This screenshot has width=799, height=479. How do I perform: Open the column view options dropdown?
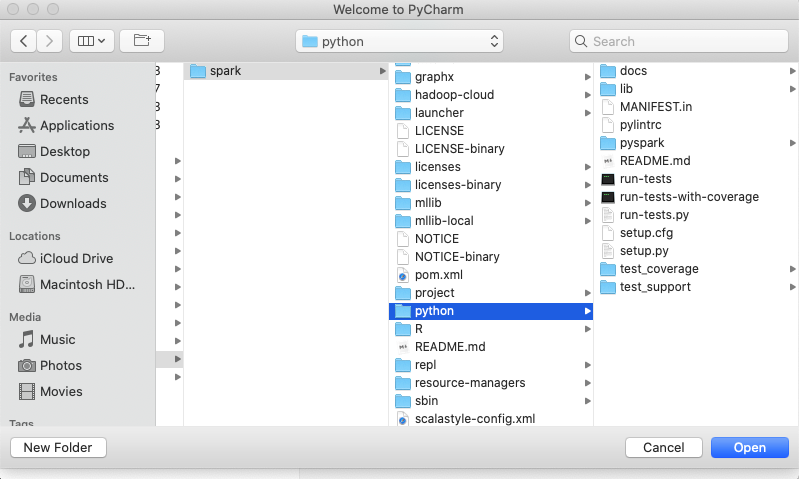click(91, 41)
